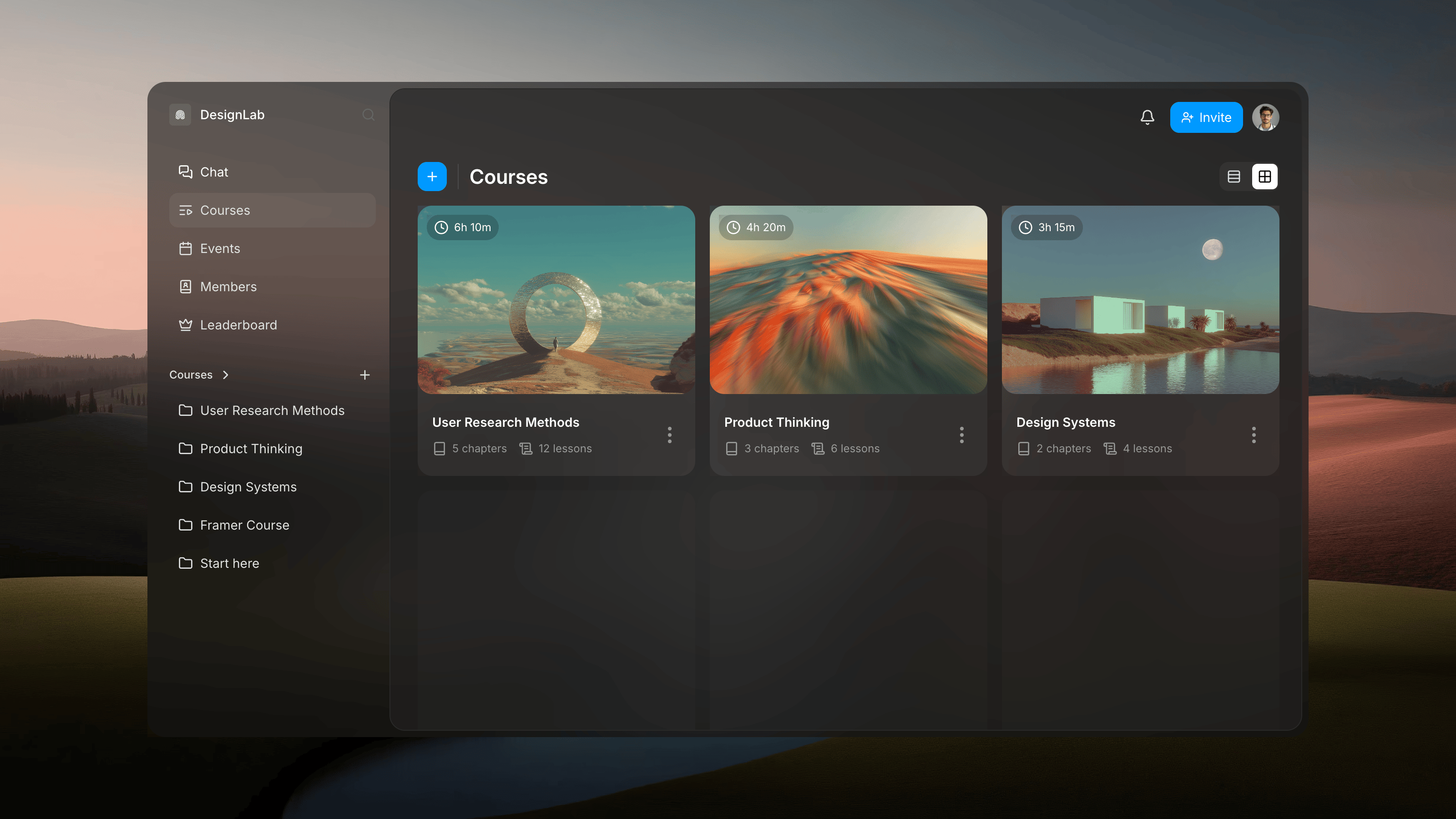
Task: Click the DesignLab logo icon
Action: (180, 115)
